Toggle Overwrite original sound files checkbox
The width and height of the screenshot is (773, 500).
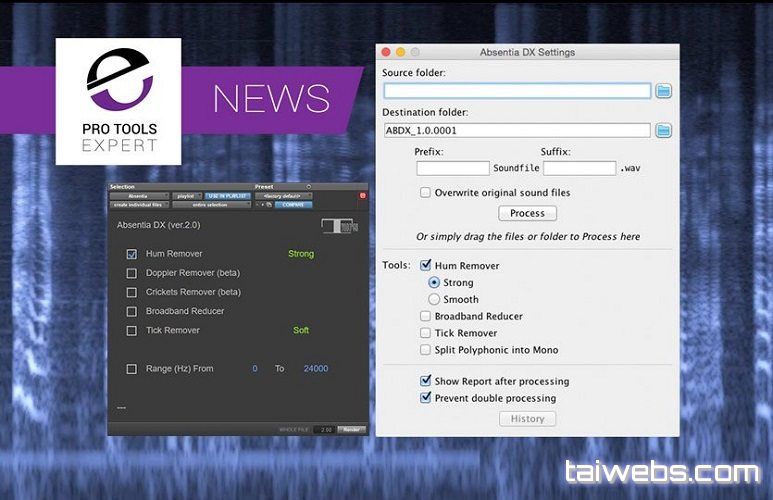click(425, 193)
